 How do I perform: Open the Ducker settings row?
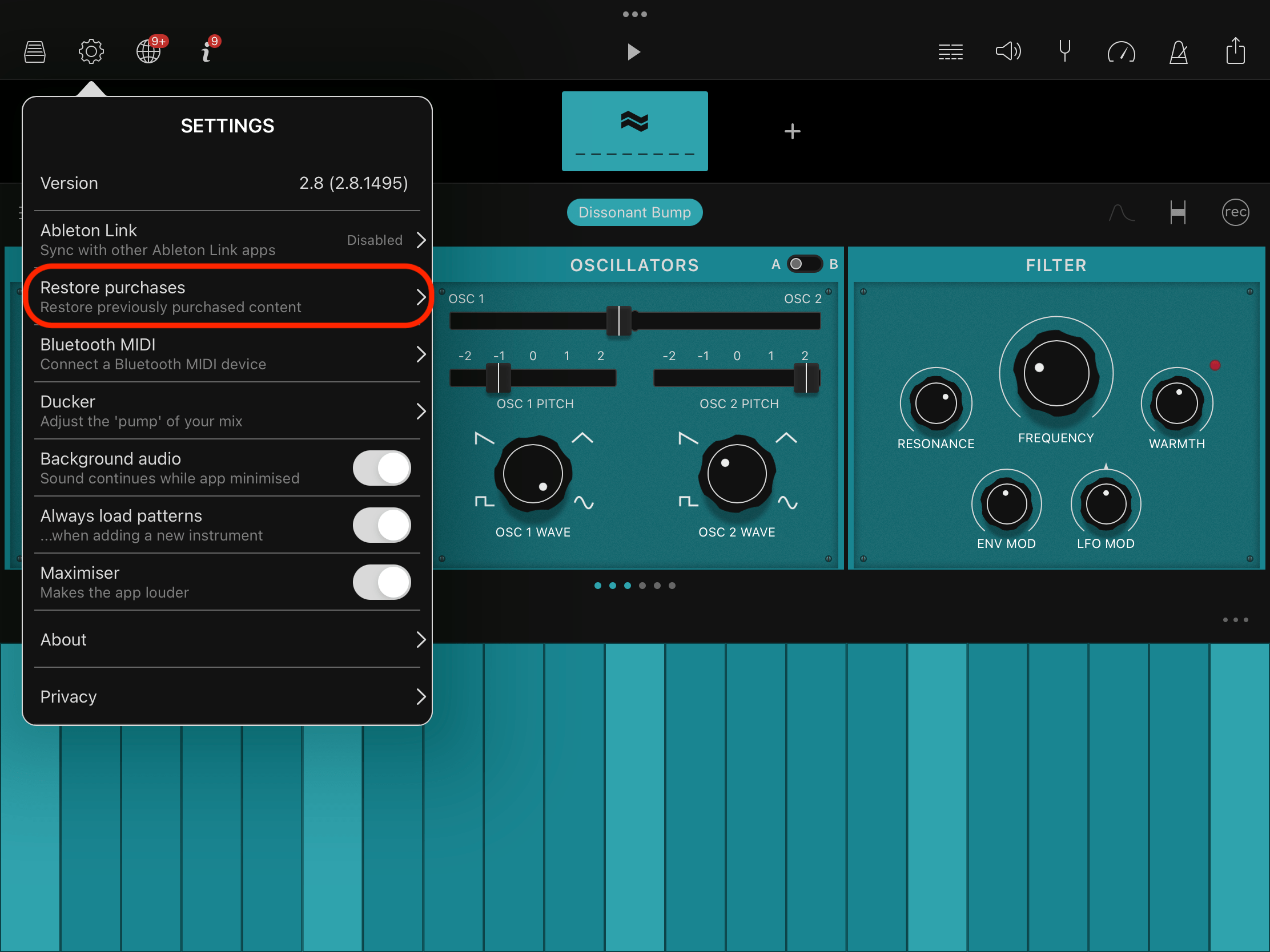coord(227,411)
